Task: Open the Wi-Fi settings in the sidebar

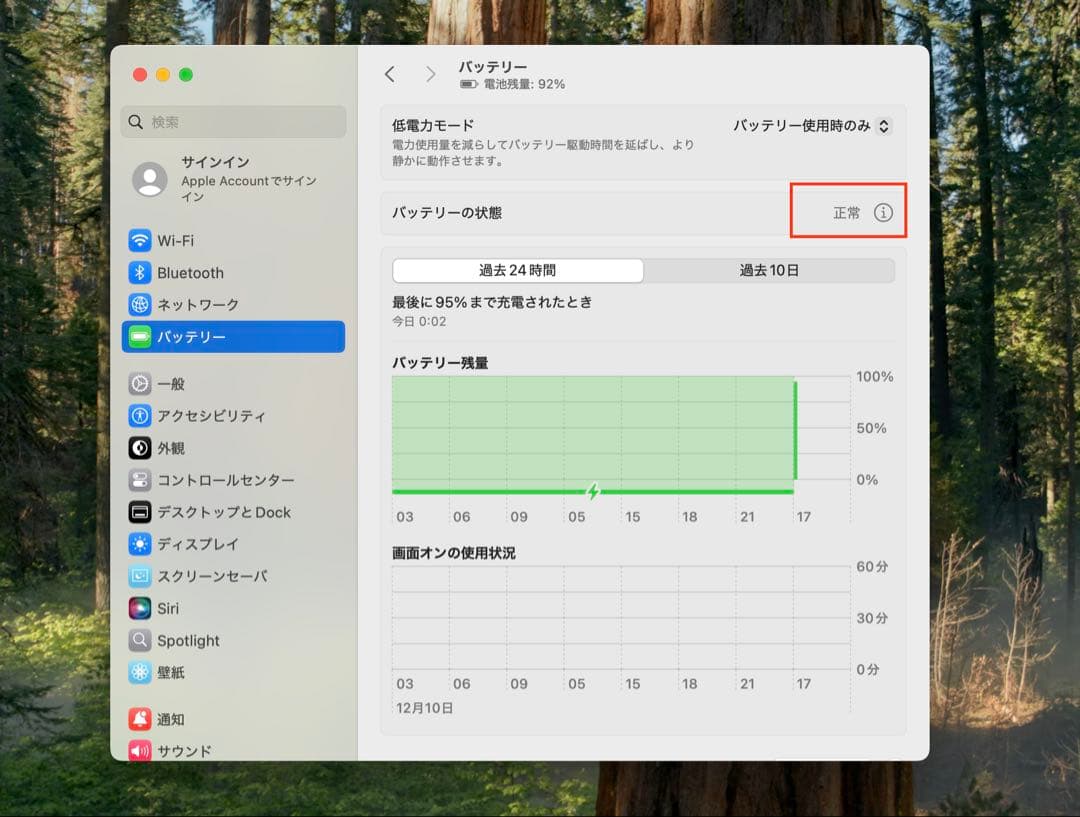Action: pos(180,240)
